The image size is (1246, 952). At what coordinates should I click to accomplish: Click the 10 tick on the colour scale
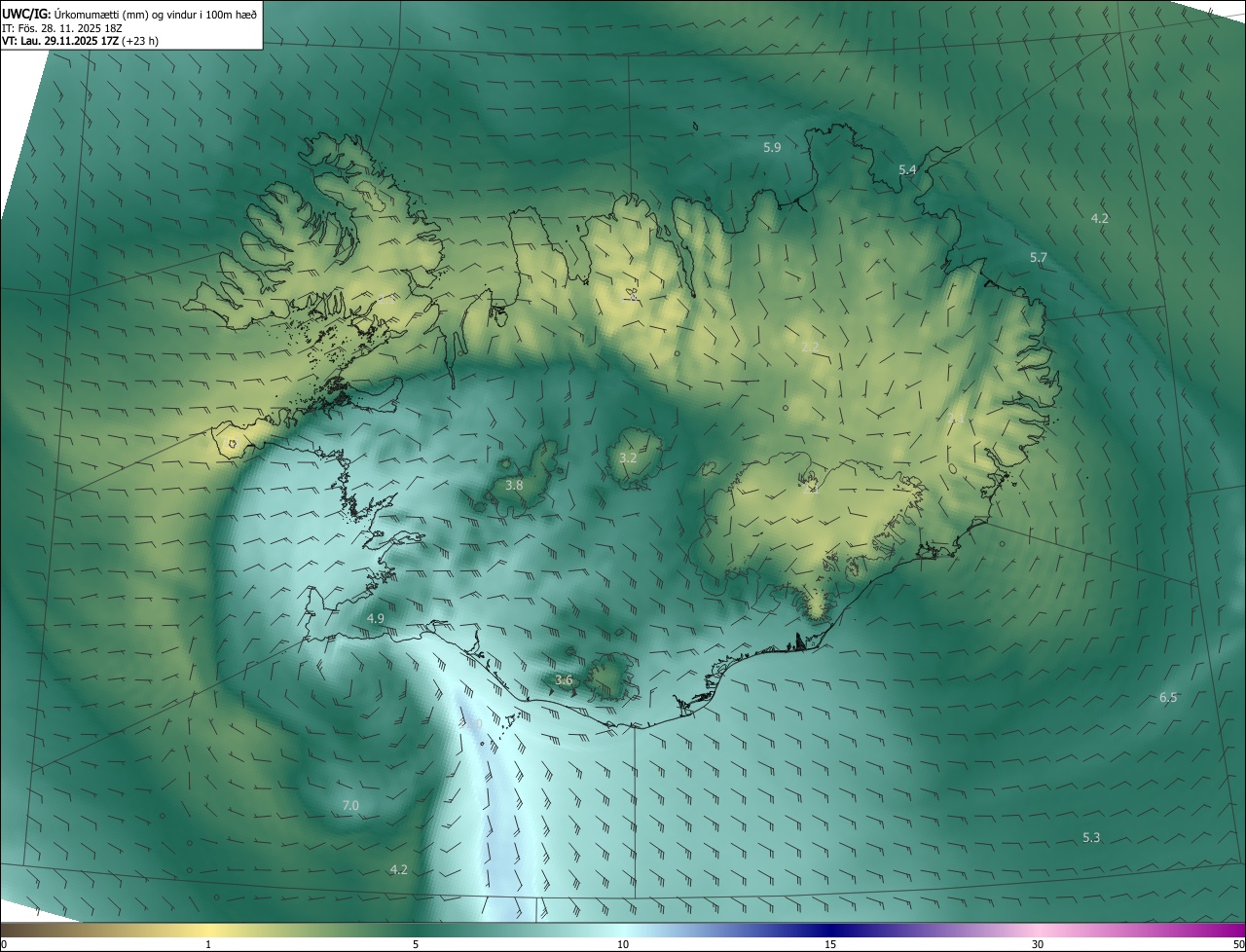pyautogui.click(x=623, y=944)
